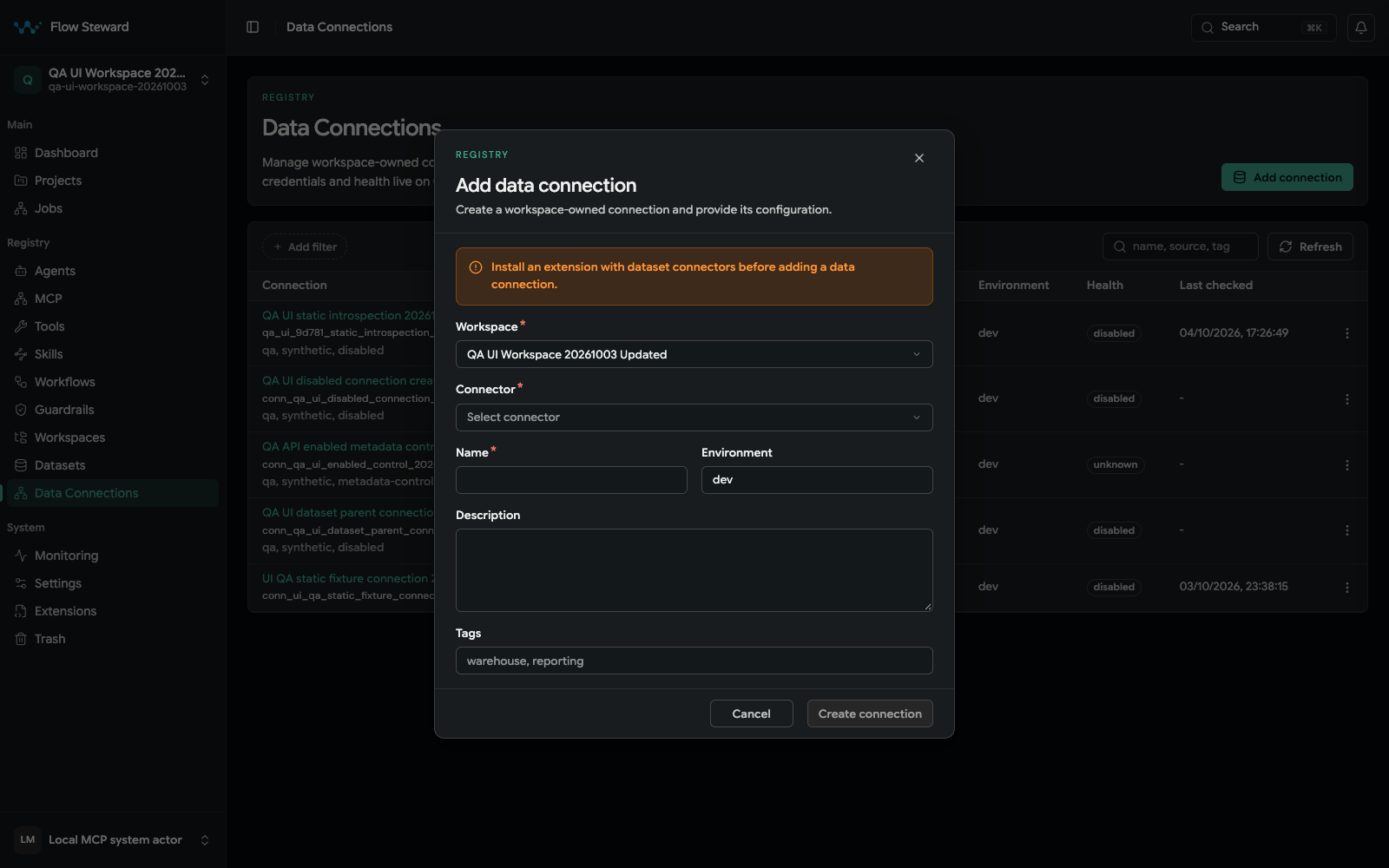Click the Projects folder icon
This screenshot has height=868, width=1389.
(21, 181)
